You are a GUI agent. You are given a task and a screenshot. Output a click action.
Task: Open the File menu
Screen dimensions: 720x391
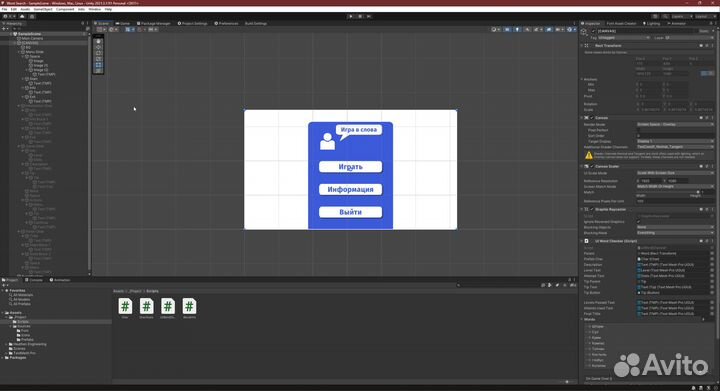pyautogui.click(x=4, y=9)
